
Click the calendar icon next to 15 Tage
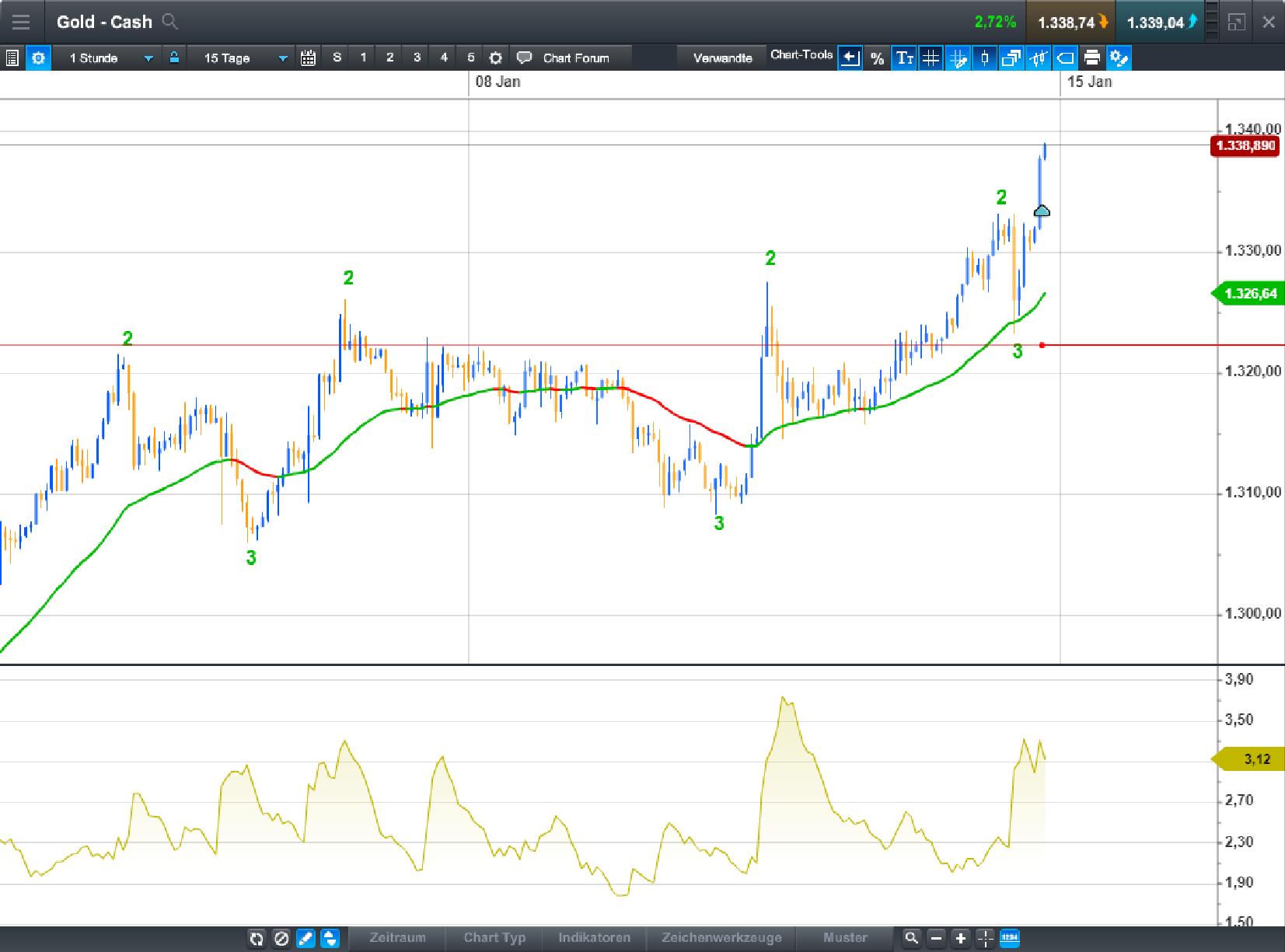pos(308,58)
